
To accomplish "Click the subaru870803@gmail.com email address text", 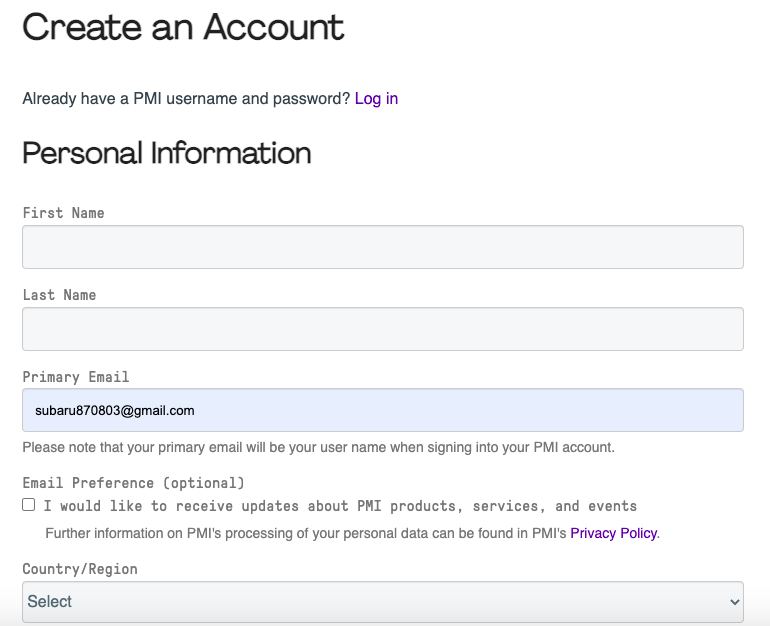I will pyautogui.click(x=114, y=410).
